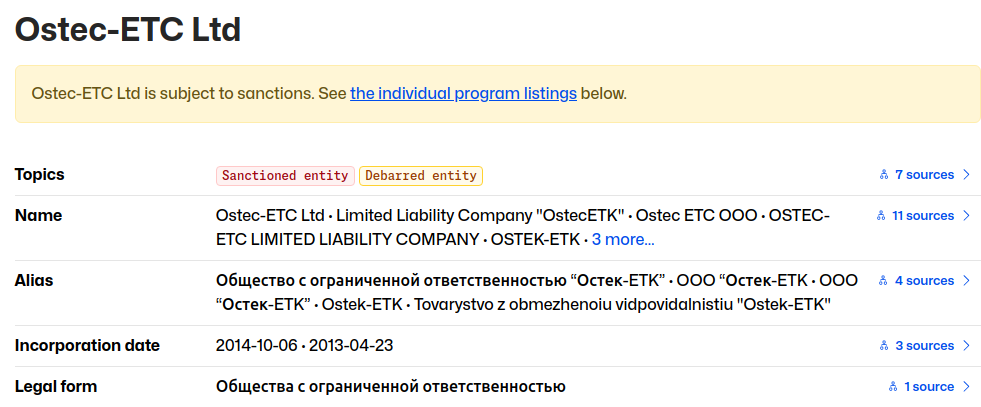The image size is (981, 407).
Task: Click the Ostec-ETC Ltd page heading
Action: [x=128, y=29]
